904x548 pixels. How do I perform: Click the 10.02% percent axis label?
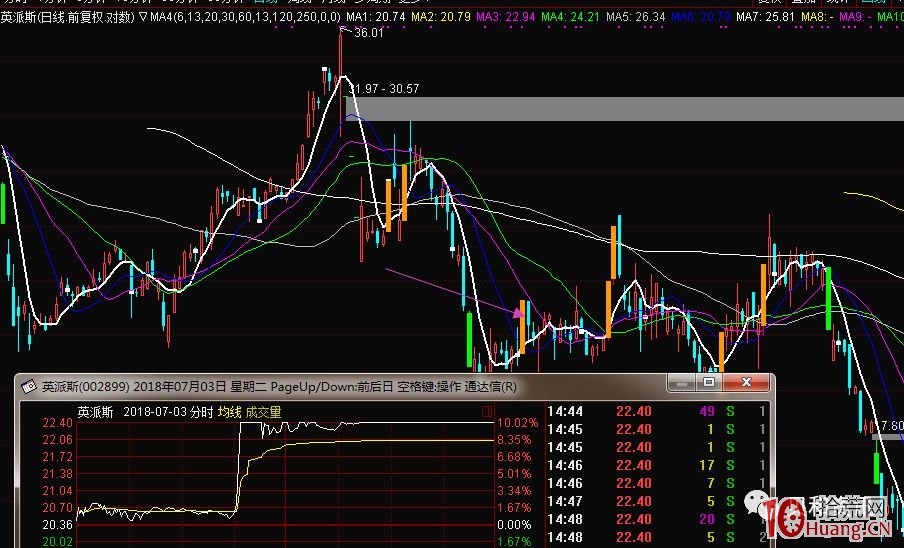point(517,423)
